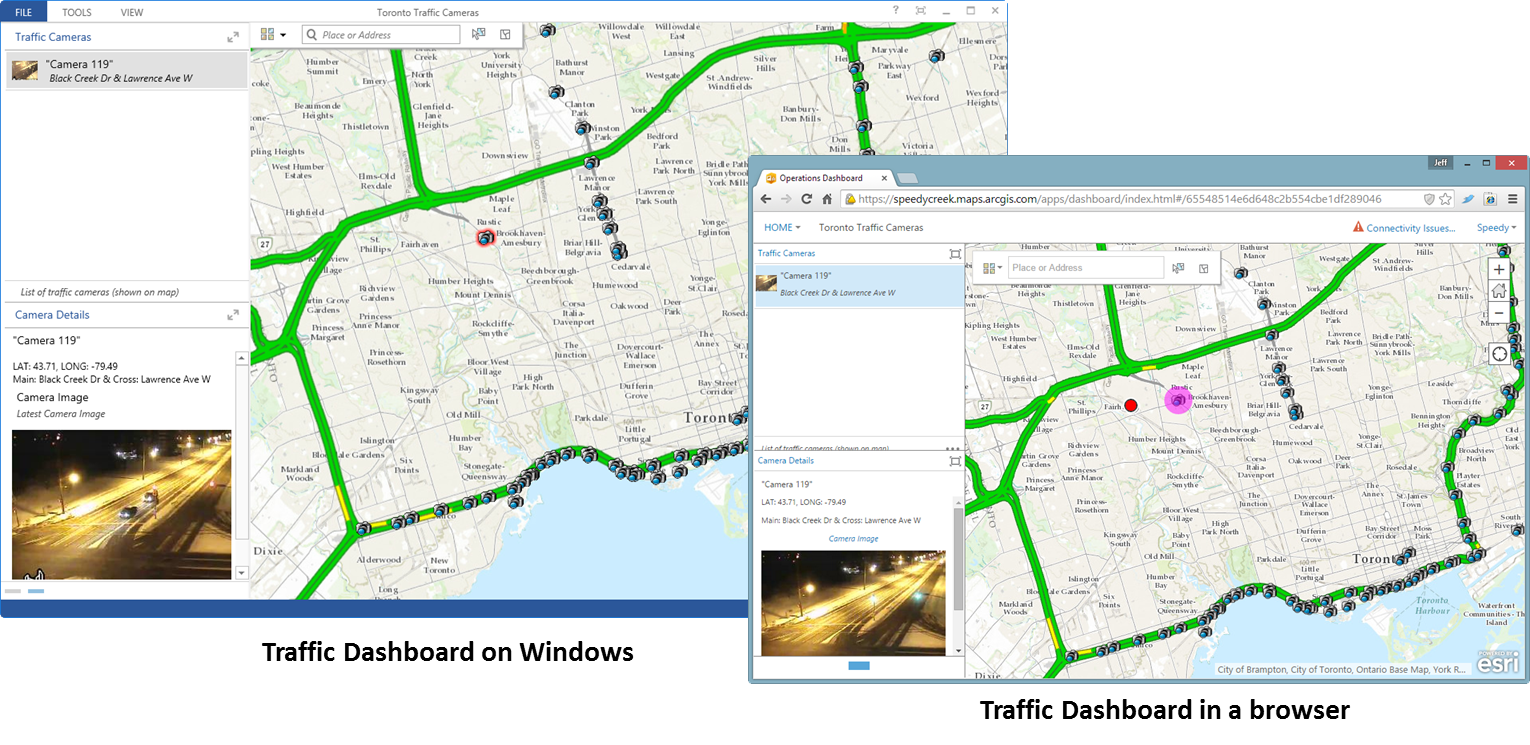This screenshot has width=1530, height=745.
Task: Open the bookmarks map tool in browser dashboard
Action: tap(1204, 268)
